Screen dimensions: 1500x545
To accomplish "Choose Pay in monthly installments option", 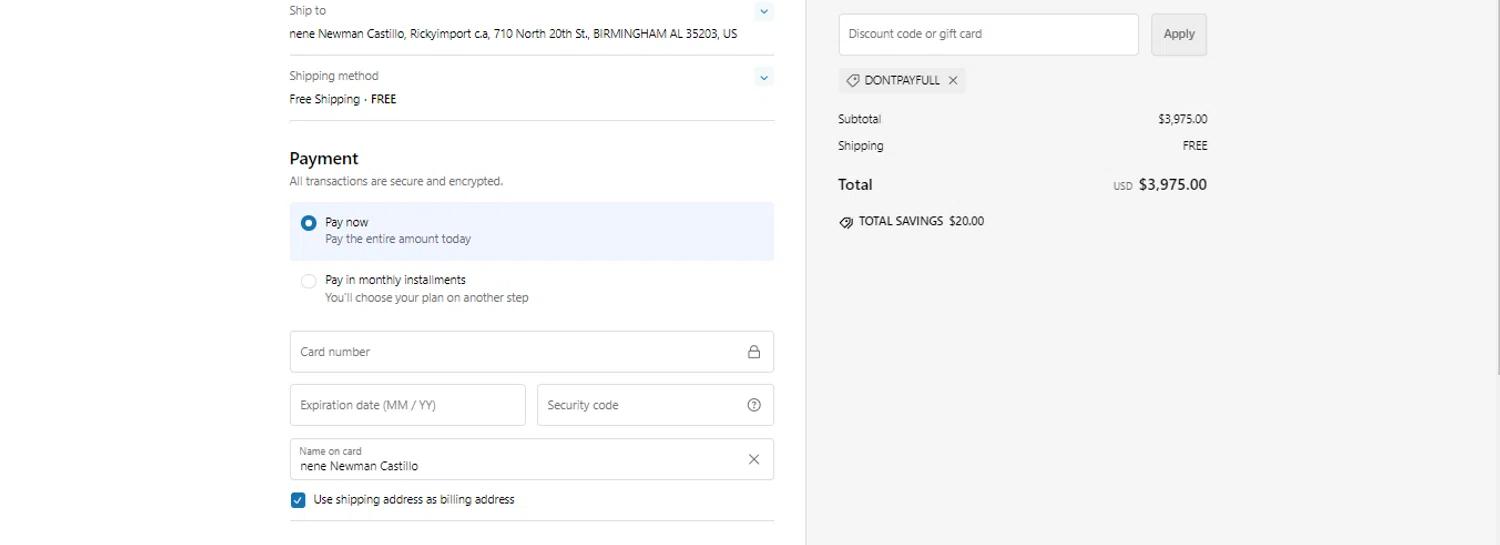I will 309,281.
